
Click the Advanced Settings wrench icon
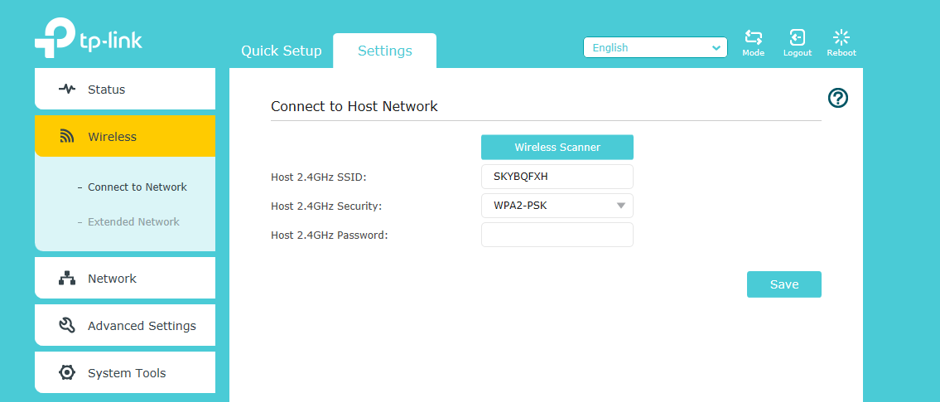[x=67, y=325]
